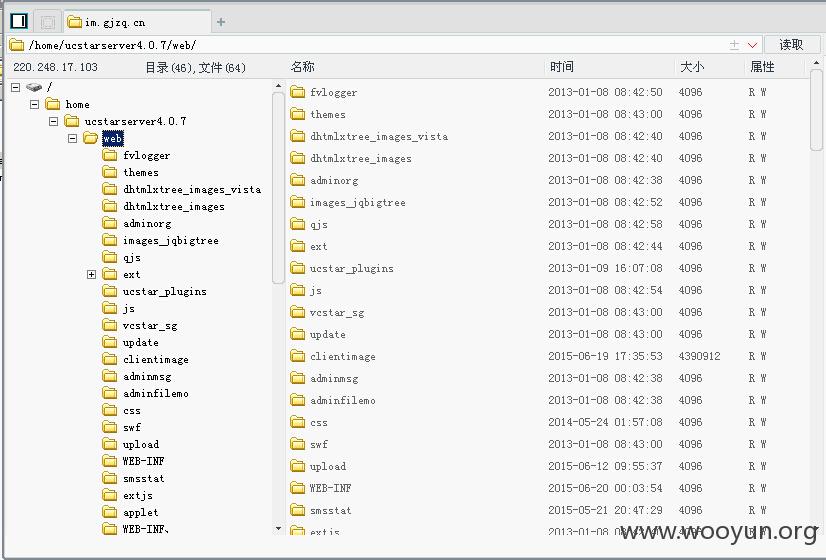Select adminfilemo in the tree

pyautogui.click(x=155, y=394)
